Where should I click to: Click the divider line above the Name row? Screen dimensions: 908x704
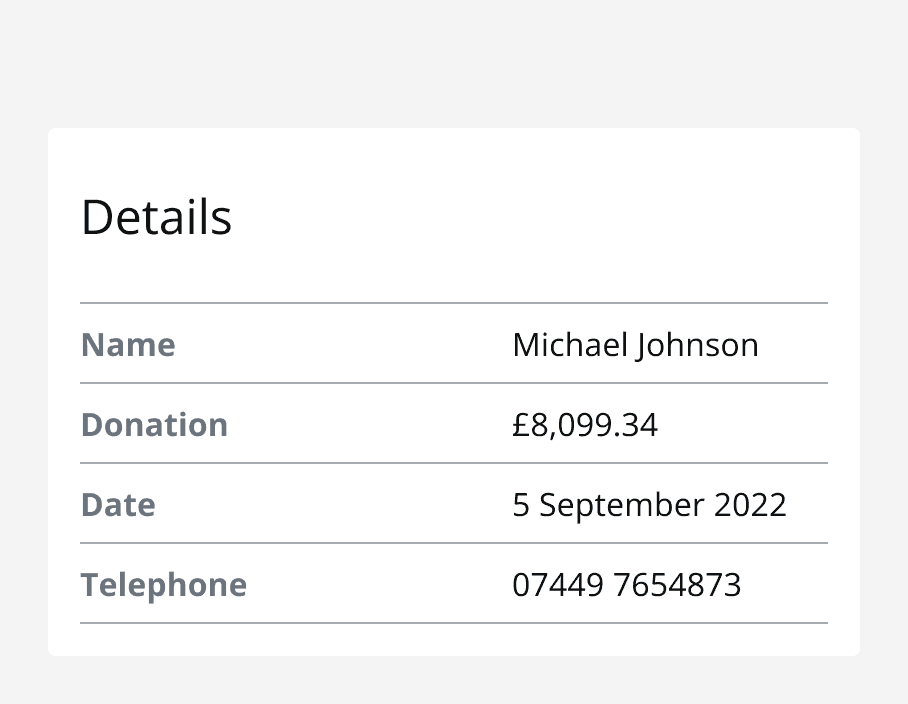[x=454, y=303]
